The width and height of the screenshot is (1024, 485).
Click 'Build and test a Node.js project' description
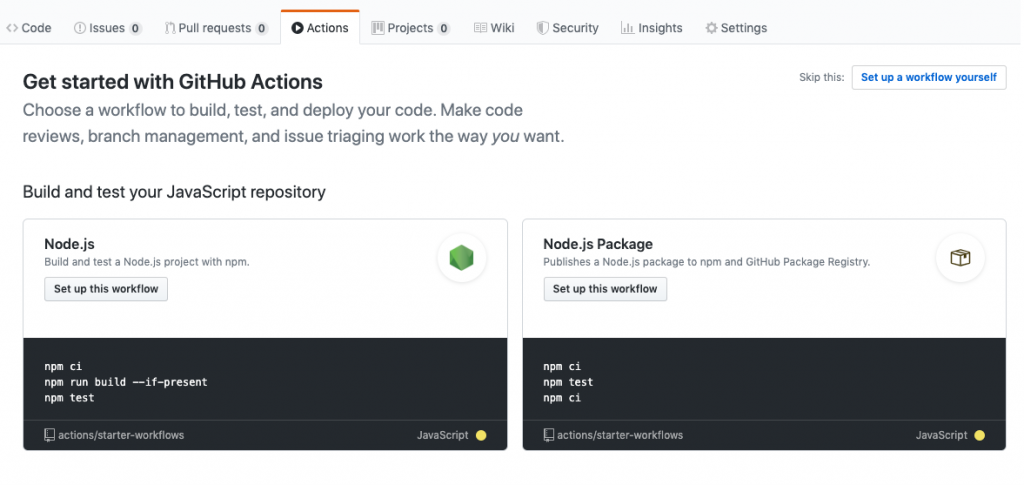(147, 262)
